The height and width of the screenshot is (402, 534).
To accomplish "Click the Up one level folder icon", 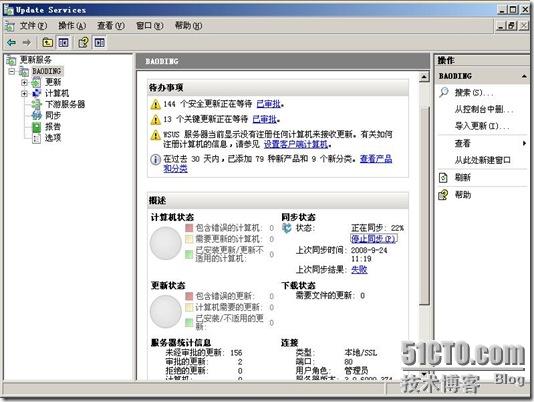I will point(47,43).
